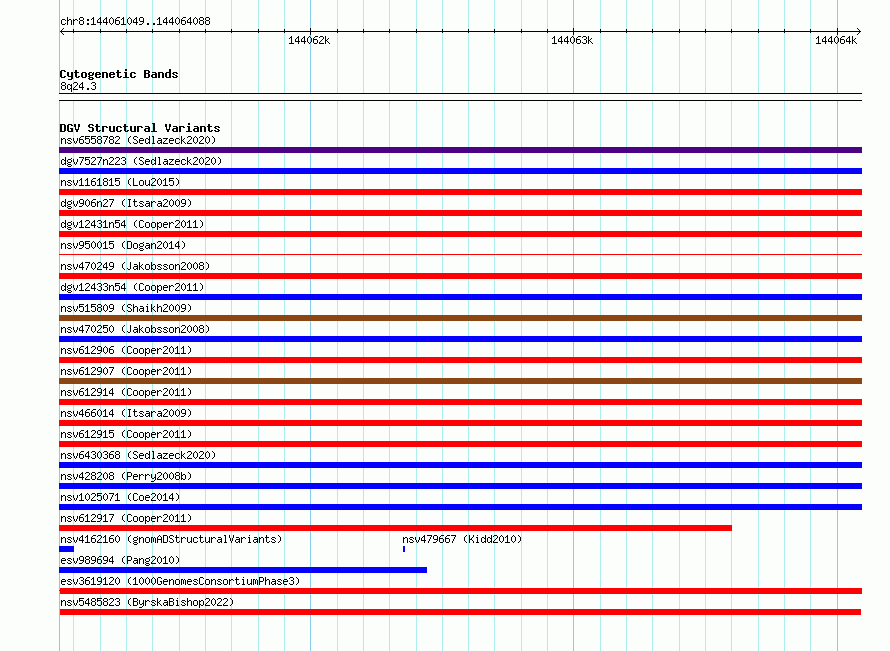Select nsv4162160 (gnomADStructuralVariants) label
Screen dimensions: 890x651
point(171,539)
